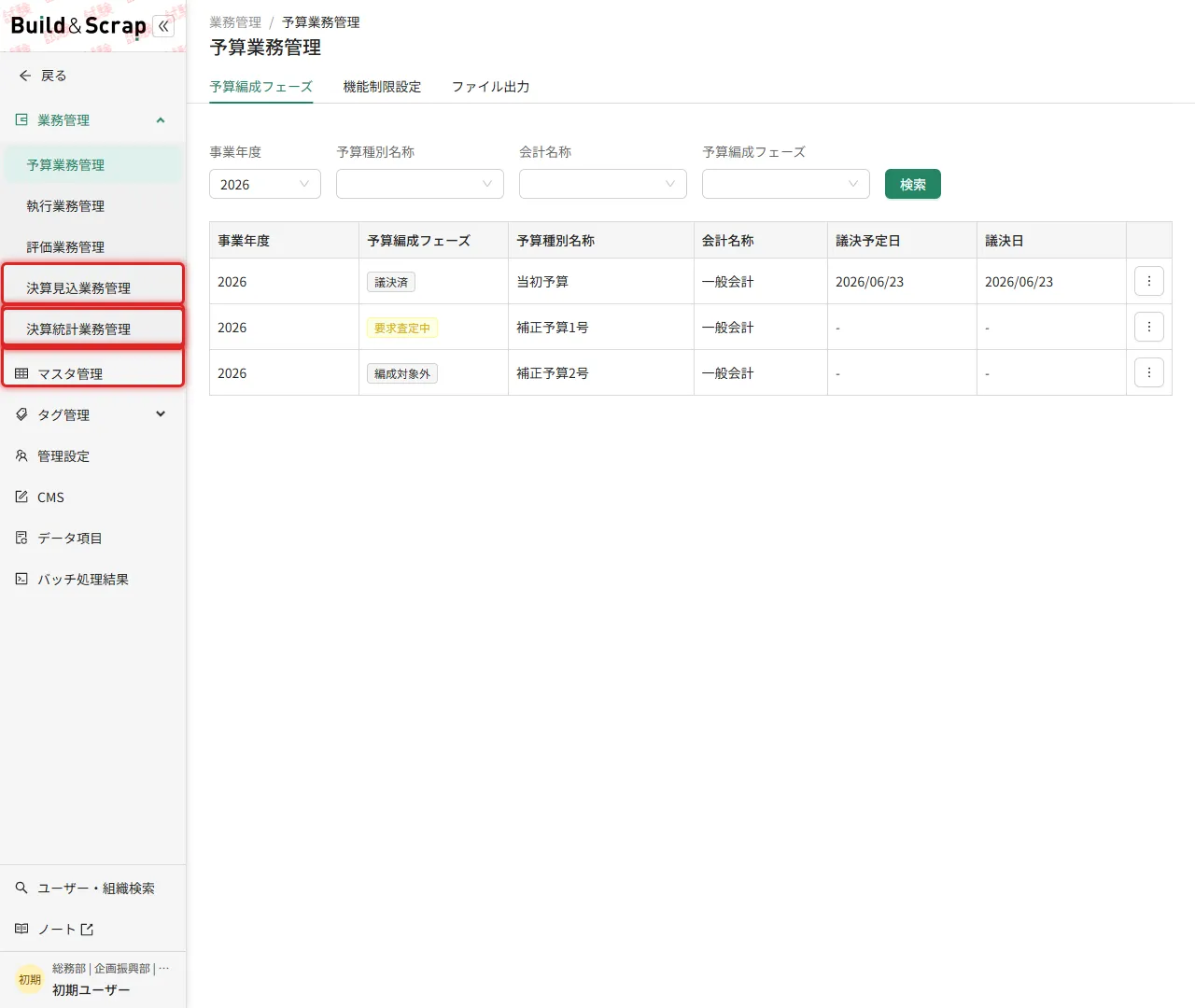
Task: Click the タグ管理 tag icon
Action: [21, 414]
